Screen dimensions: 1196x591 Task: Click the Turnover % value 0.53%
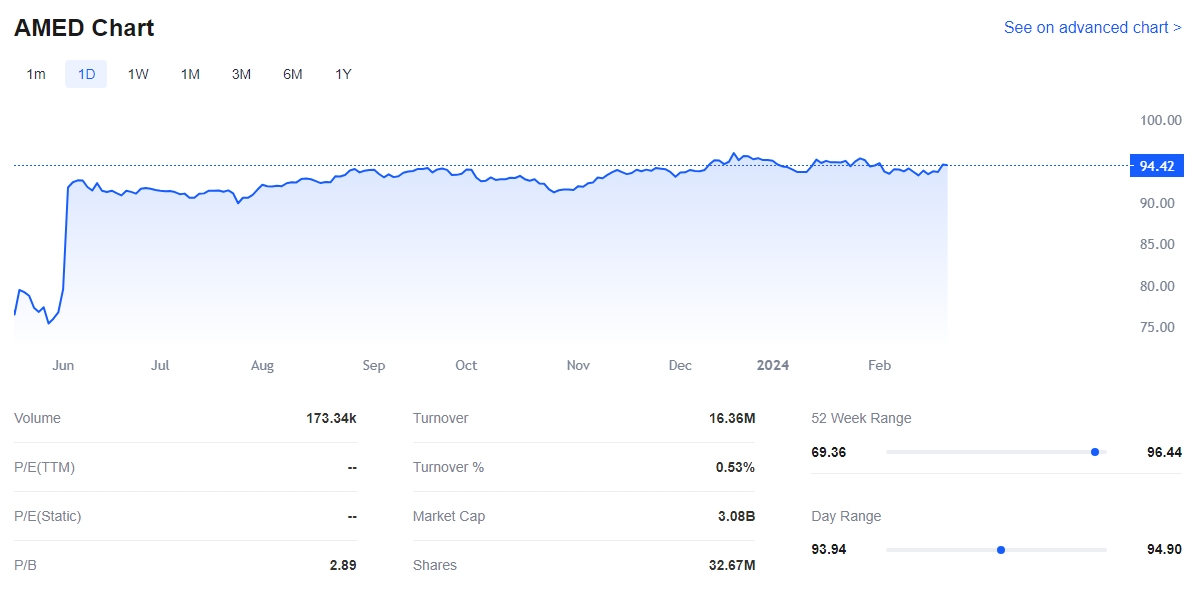click(735, 468)
